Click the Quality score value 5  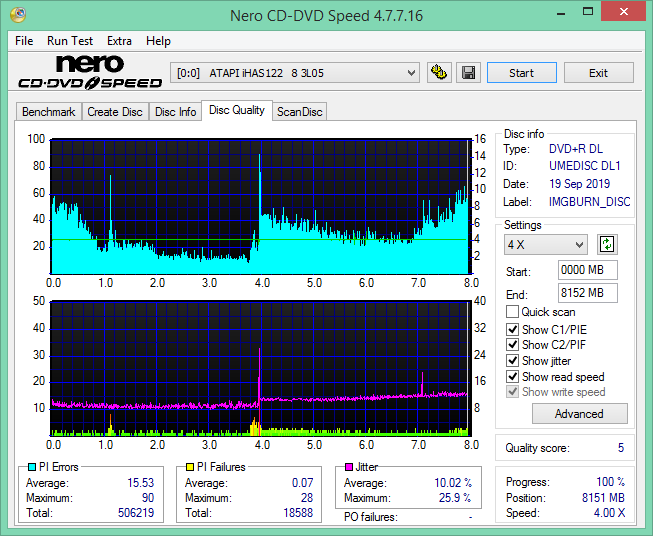621,448
